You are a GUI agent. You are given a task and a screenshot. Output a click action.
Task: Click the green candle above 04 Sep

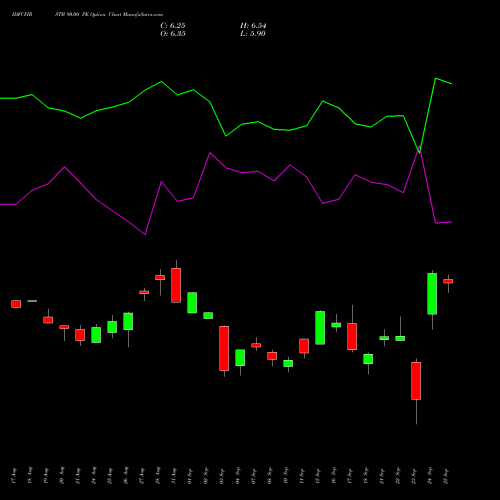(240, 358)
